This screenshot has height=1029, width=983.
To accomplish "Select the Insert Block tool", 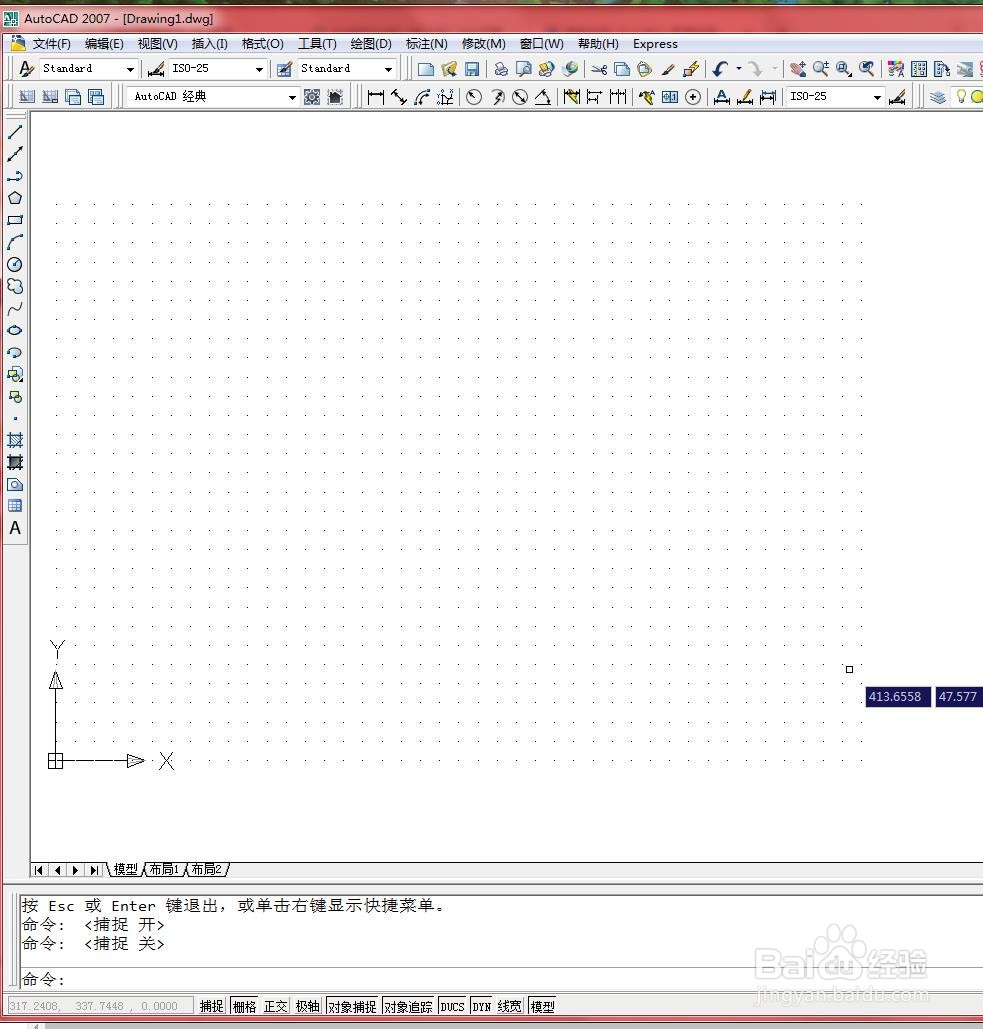I will (x=15, y=375).
